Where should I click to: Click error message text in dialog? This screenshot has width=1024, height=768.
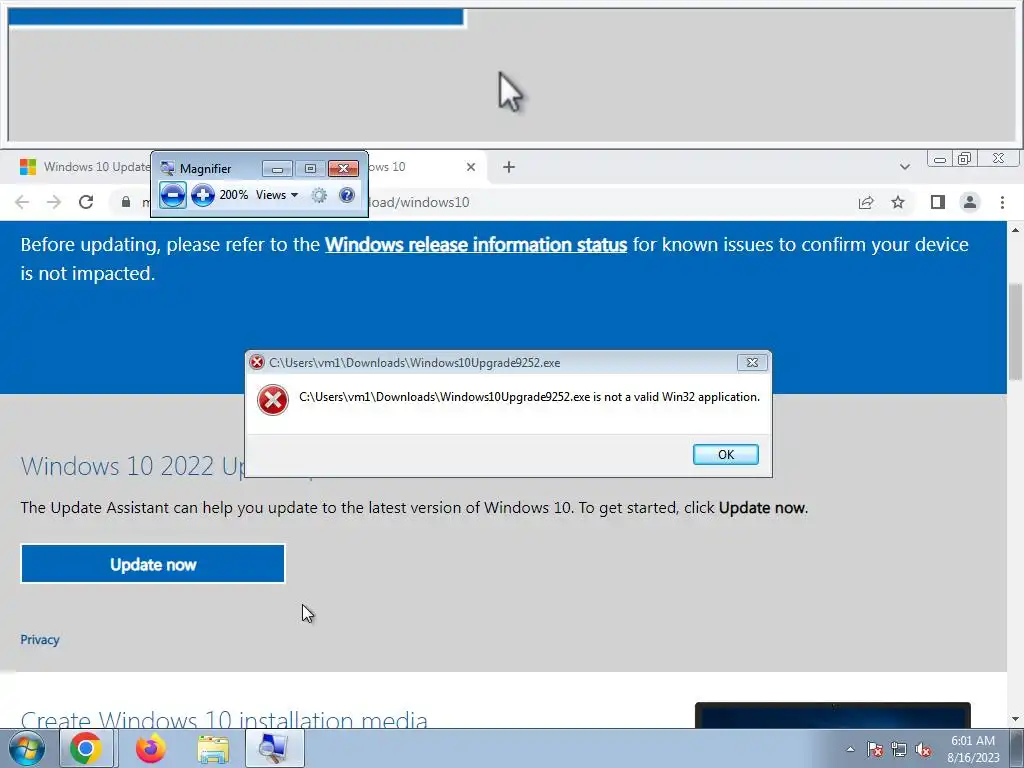coord(530,397)
